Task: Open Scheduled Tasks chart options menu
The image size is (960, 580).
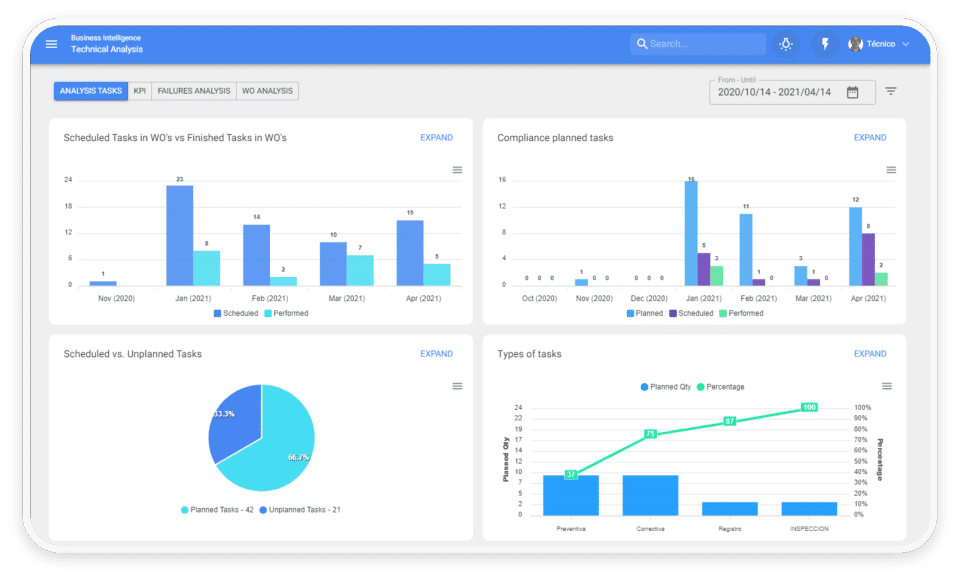Action: (x=457, y=170)
